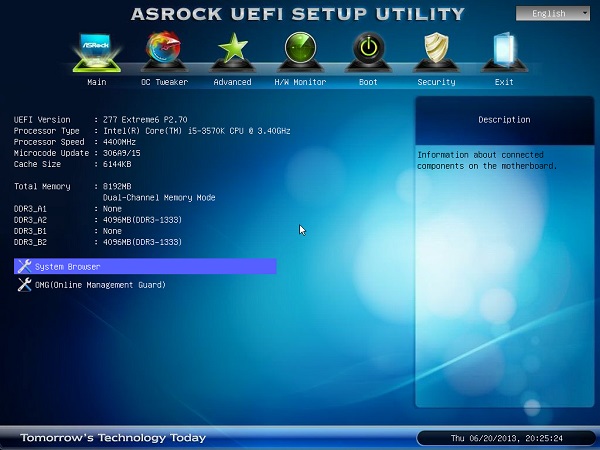Viewport: 600px width, 450px height.
Task: Click the DDR3_B1 None row
Action: click(x=68, y=231)
